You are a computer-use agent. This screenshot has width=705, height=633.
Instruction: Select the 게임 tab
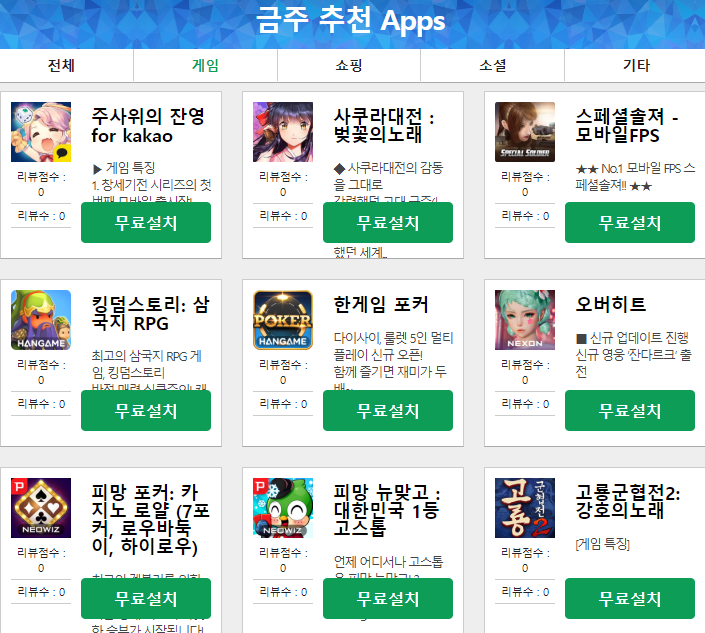coord(205,65)
